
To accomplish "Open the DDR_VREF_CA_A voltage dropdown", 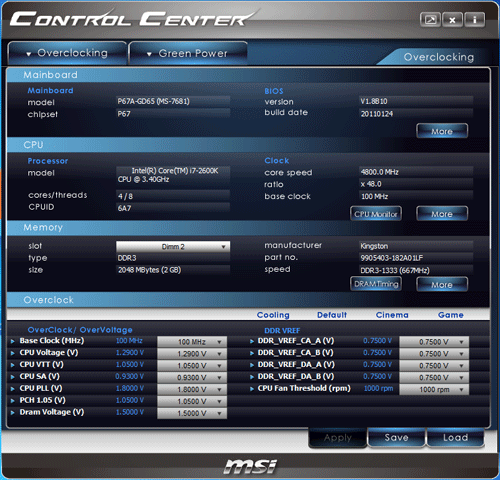I will 434,342.
